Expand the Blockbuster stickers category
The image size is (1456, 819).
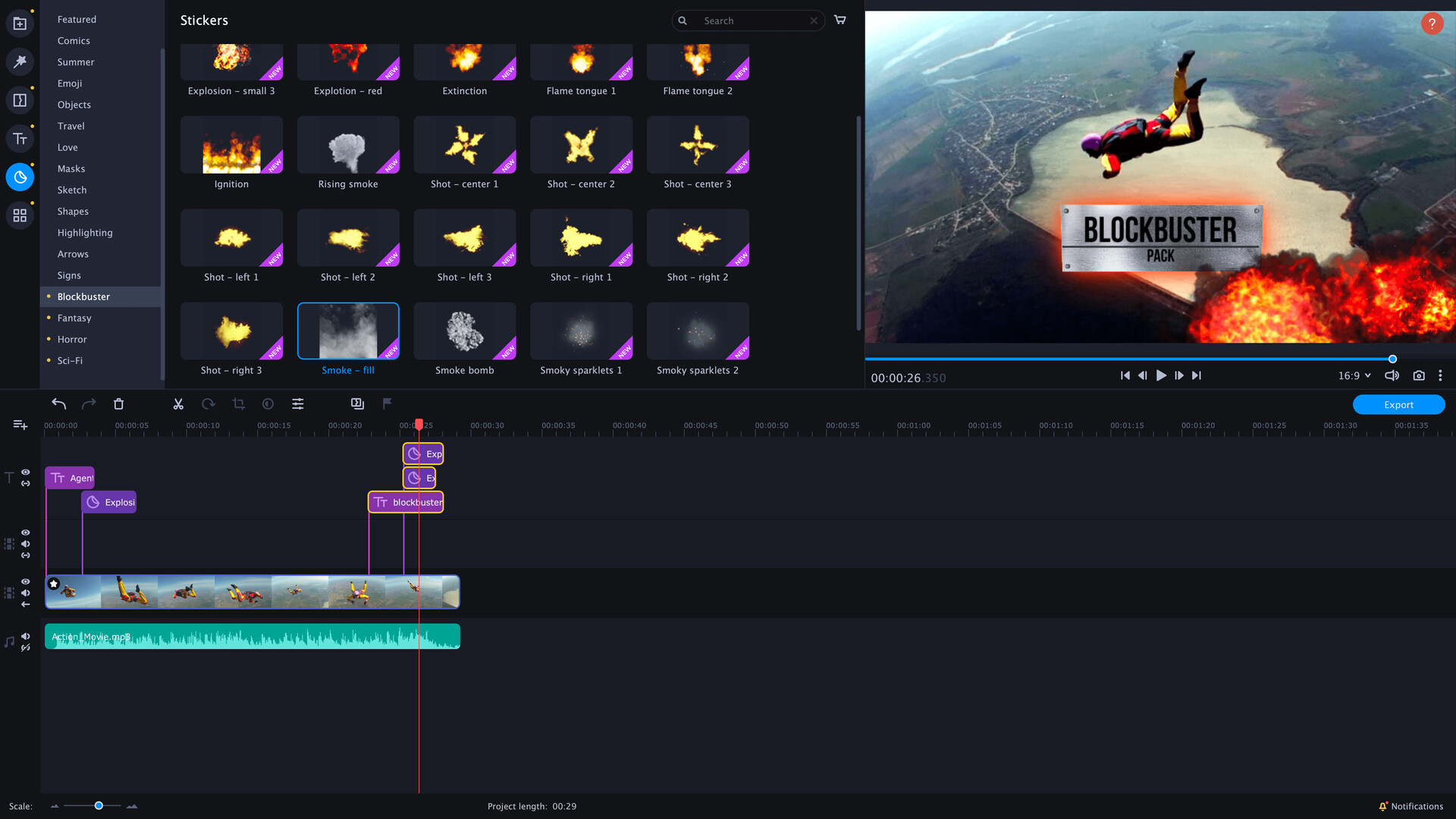point(83,296)
